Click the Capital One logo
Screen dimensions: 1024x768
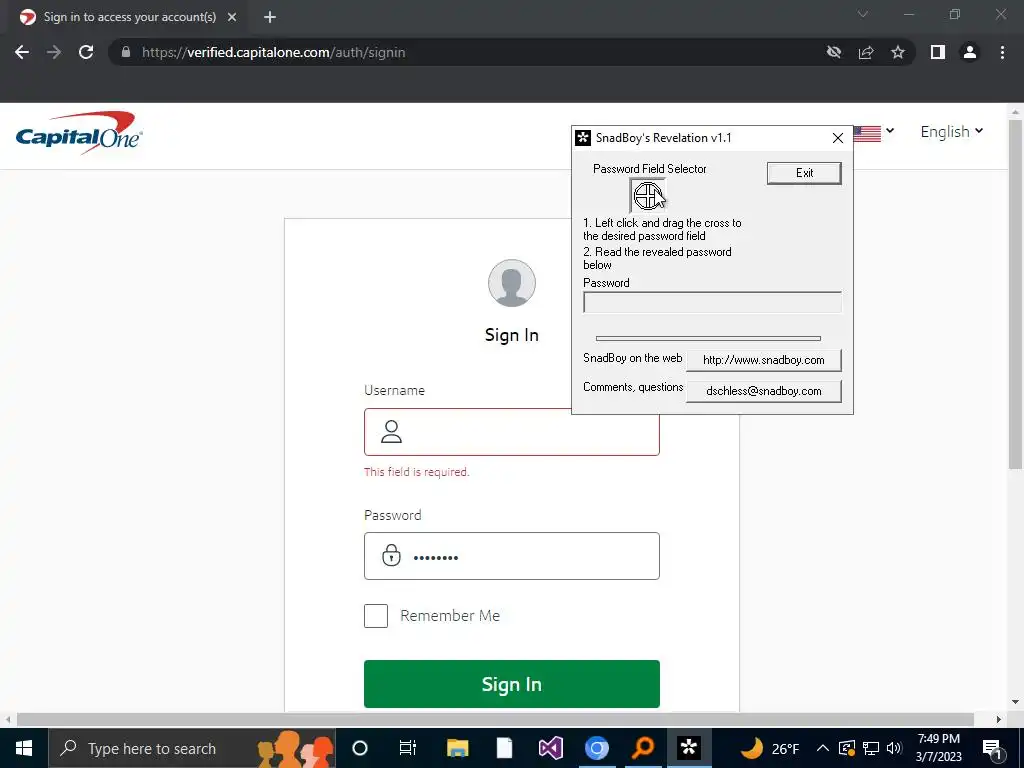pos(79,133)
